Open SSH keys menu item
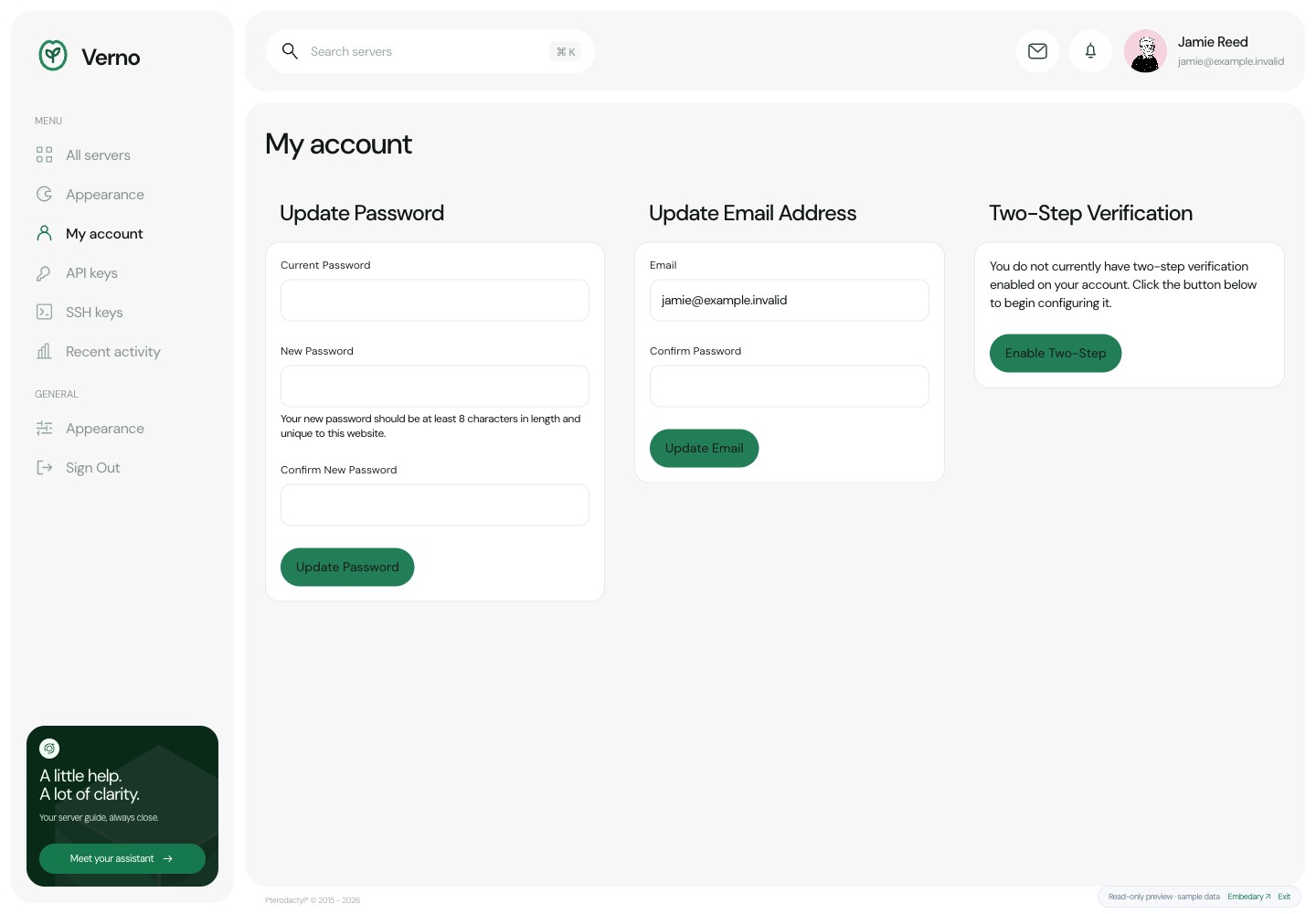This screenshot has height=914, width=1316. (122, 313)
